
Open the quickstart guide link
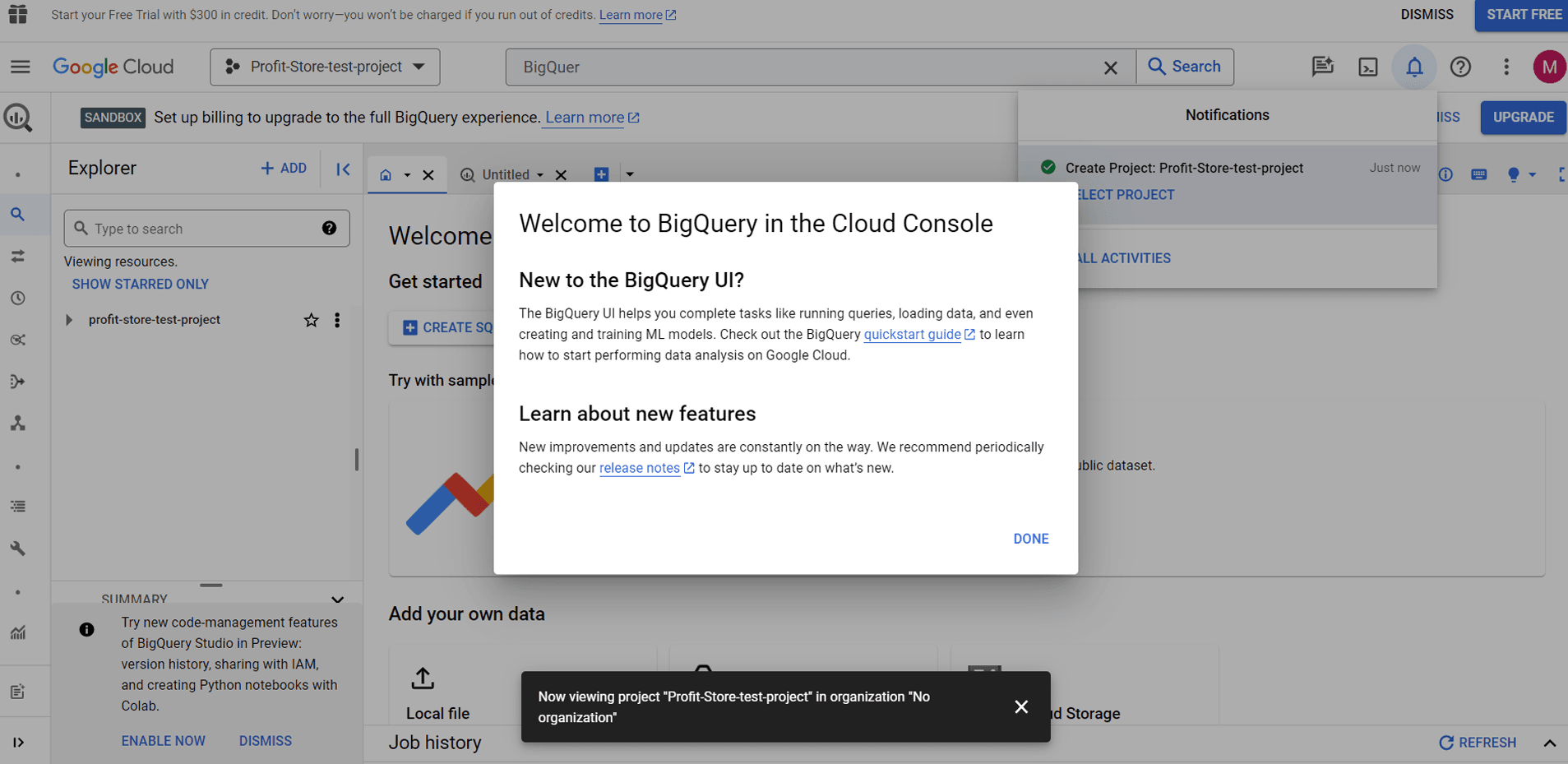(x=918, y=335)
